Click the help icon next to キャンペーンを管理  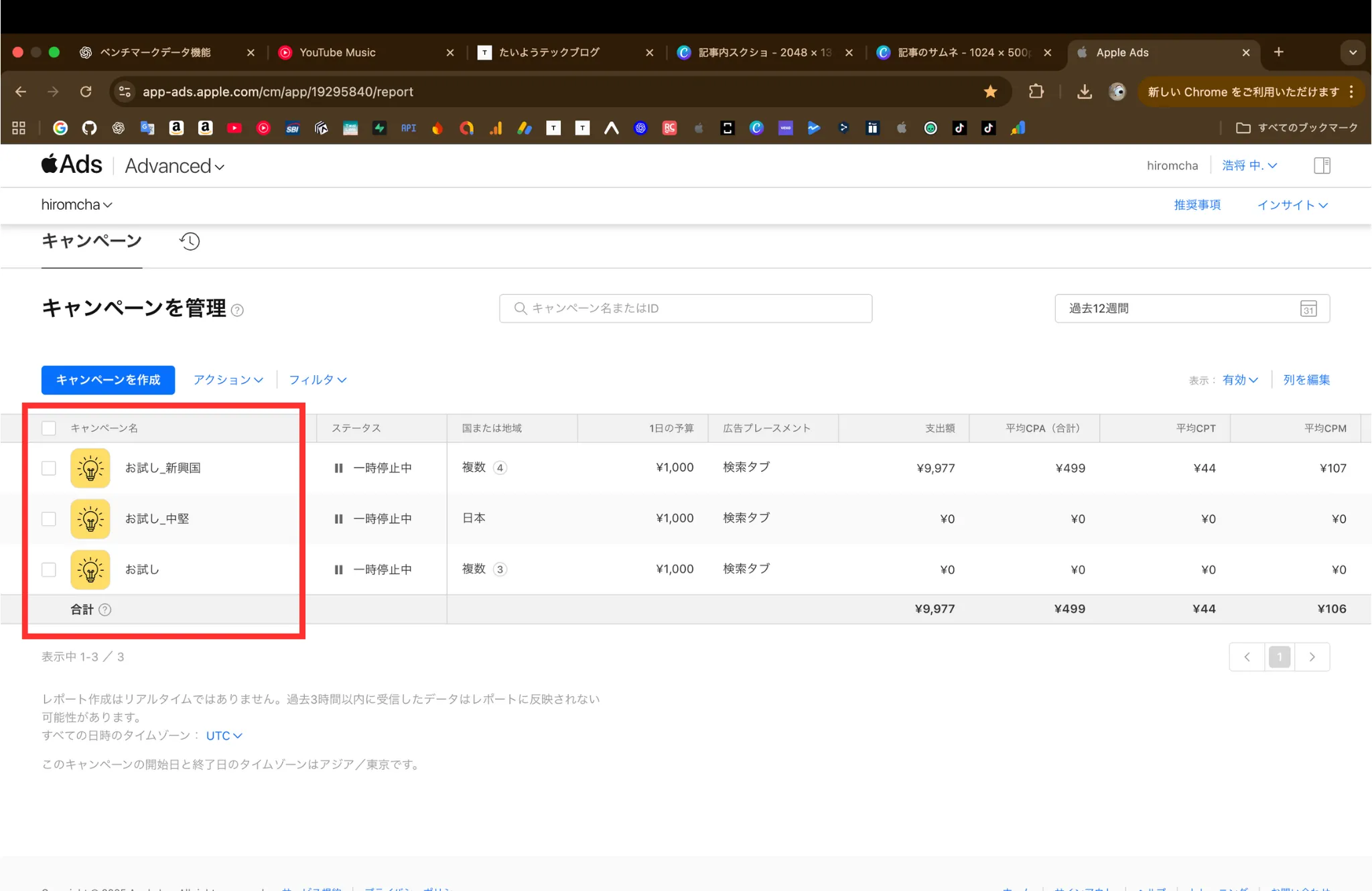pyautogui.click(x=238, y=310)
